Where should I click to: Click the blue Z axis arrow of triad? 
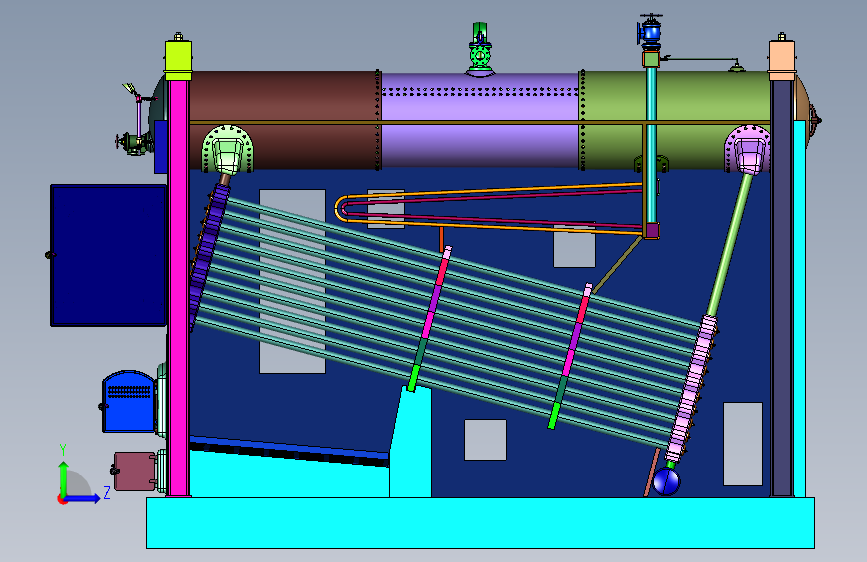click(83, 498)
